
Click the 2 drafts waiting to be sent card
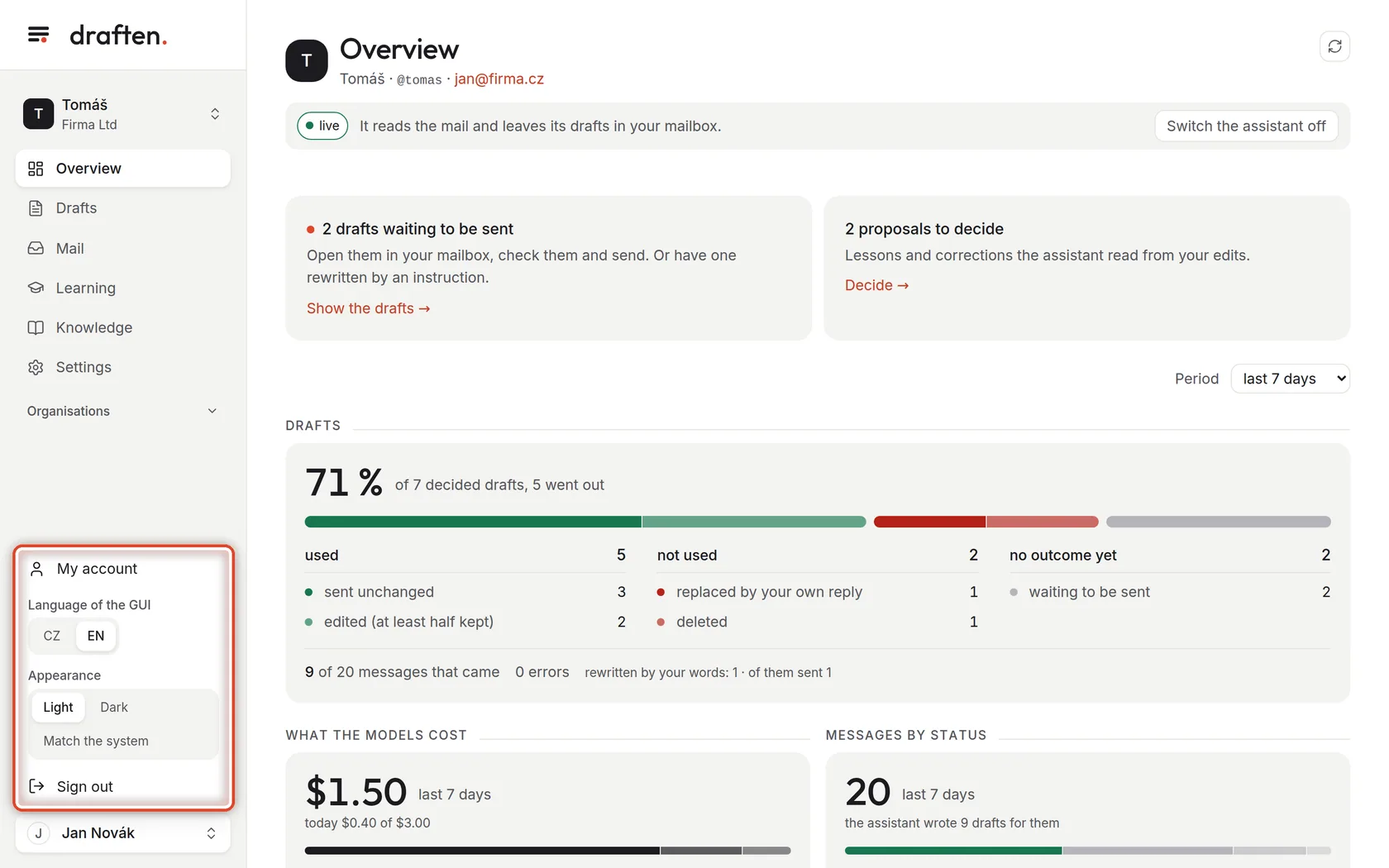point(549,268)
